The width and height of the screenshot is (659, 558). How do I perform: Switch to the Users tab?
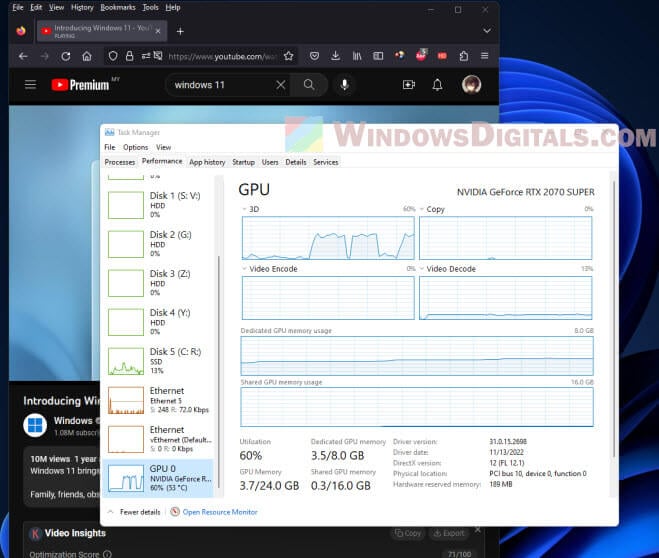[x=270, y=162]
